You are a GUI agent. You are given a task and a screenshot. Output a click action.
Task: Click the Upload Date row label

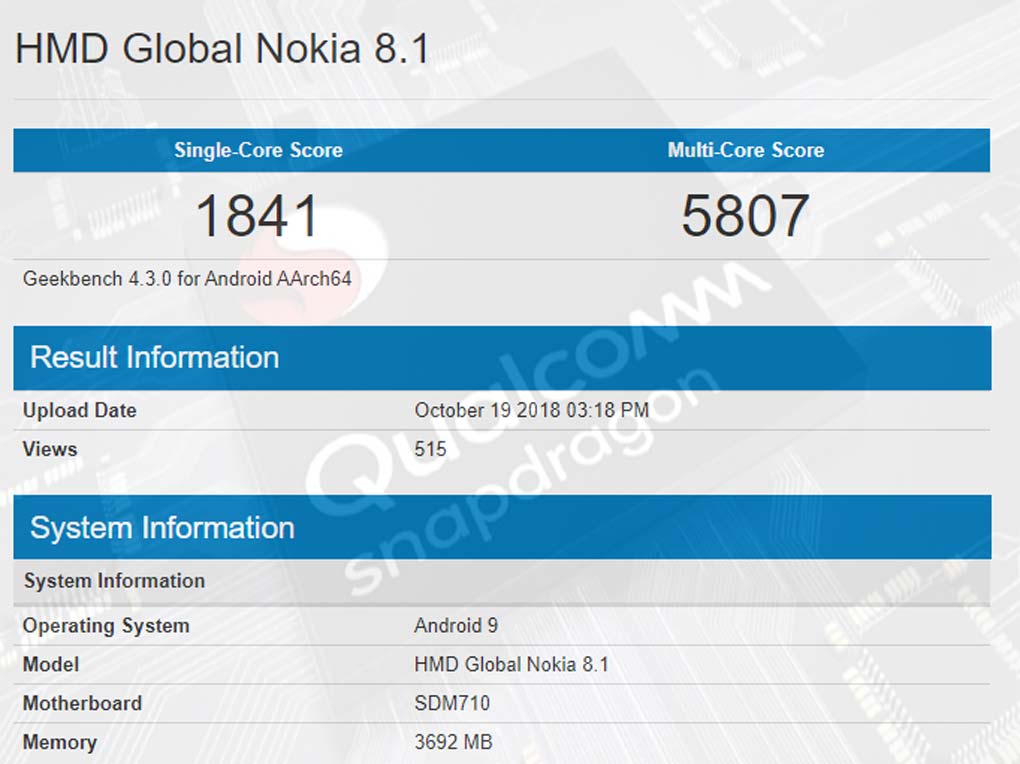(80, 411)
